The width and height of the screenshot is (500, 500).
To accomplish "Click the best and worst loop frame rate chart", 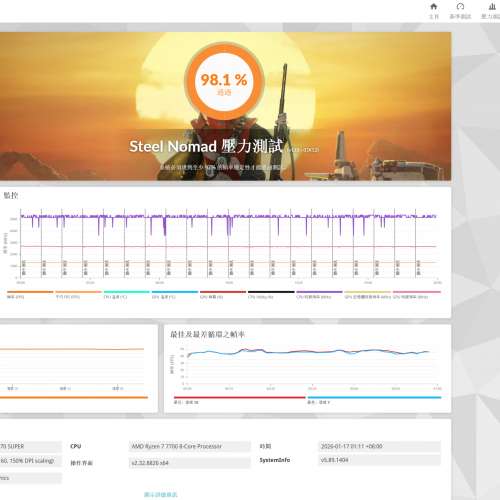I will pos(307,367).
